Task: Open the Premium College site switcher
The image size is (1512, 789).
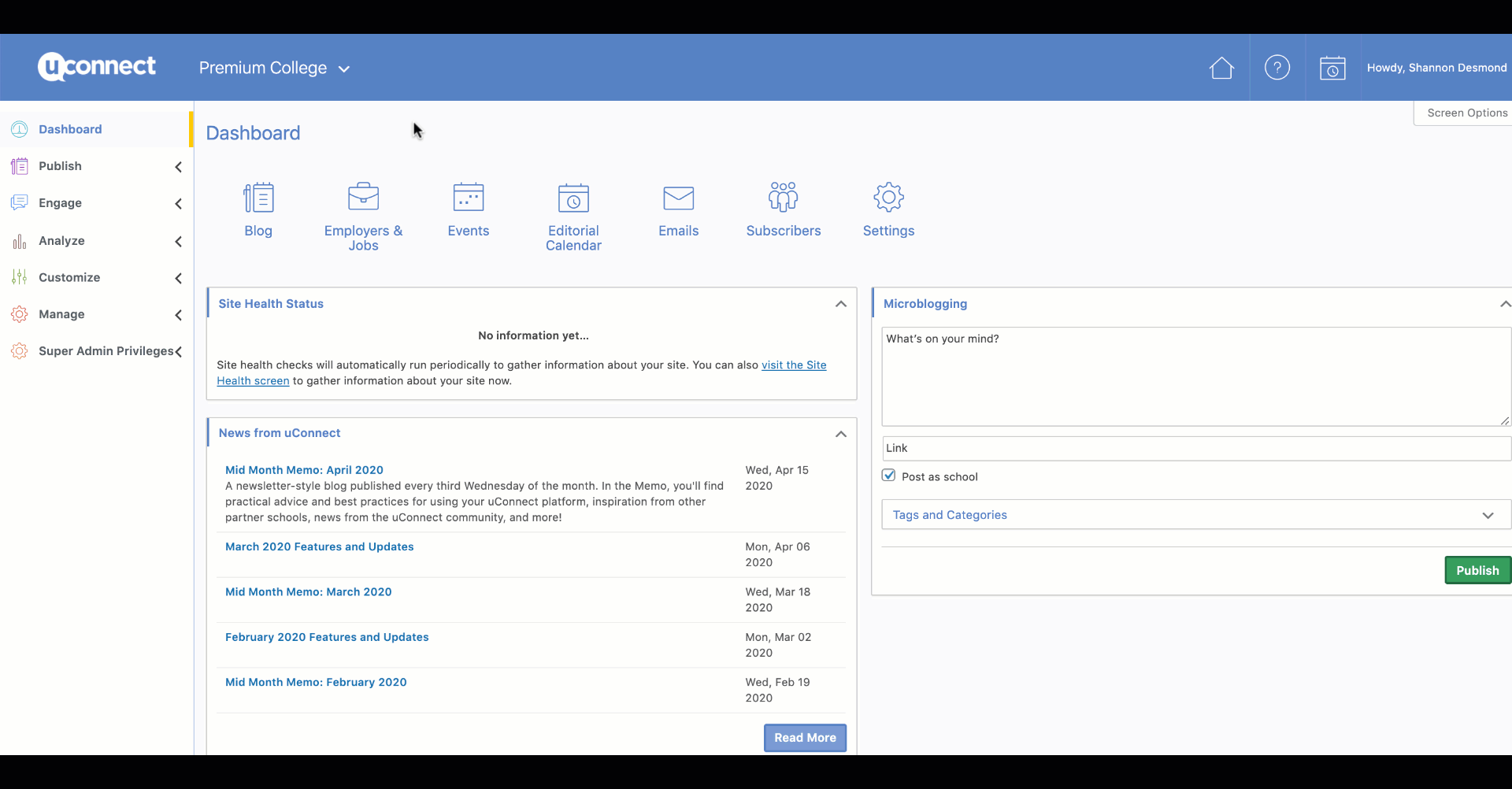Action: point(274,69)
